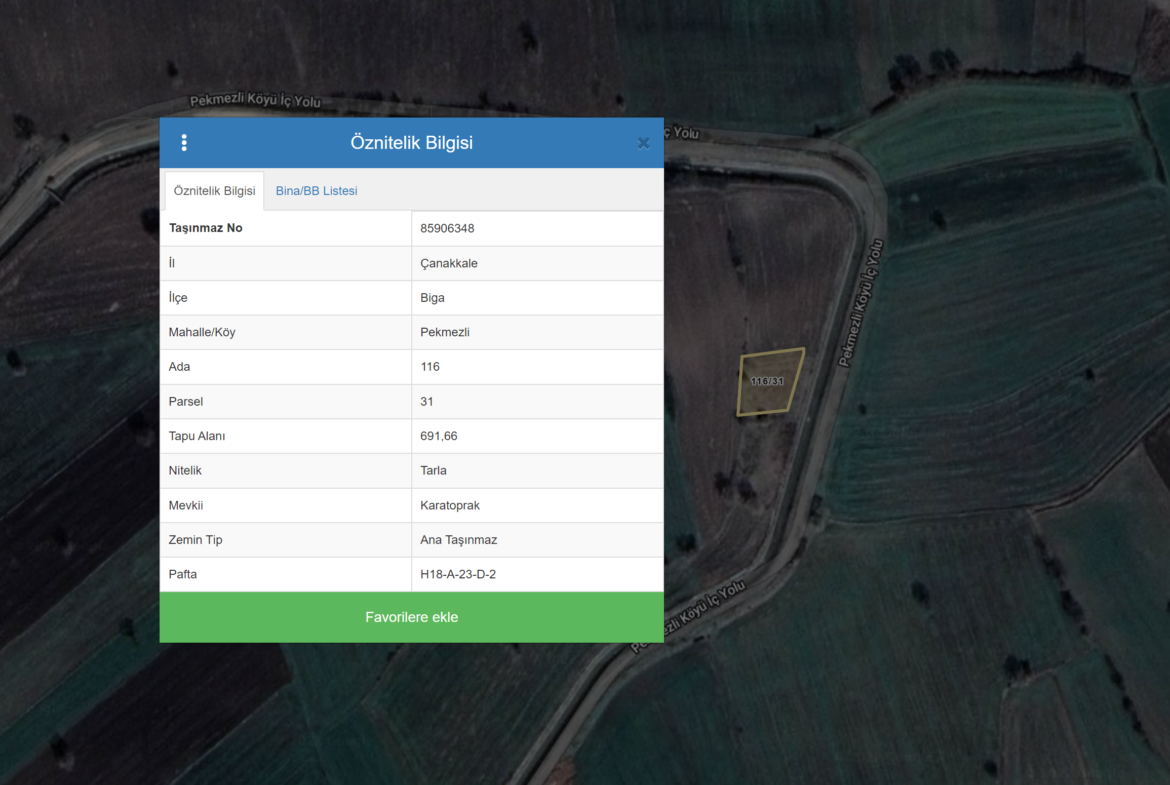This screenshot has width=1170, height=785.
Task: Select the Tapu Alanı value 691,66
Action: (439, 436)
